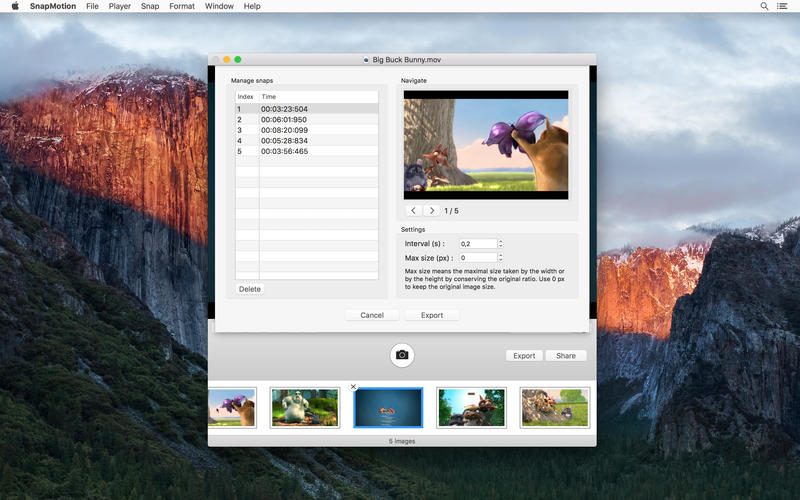Open the Apple menu
The width and height of the screenshot is (800, 500).
14,6
